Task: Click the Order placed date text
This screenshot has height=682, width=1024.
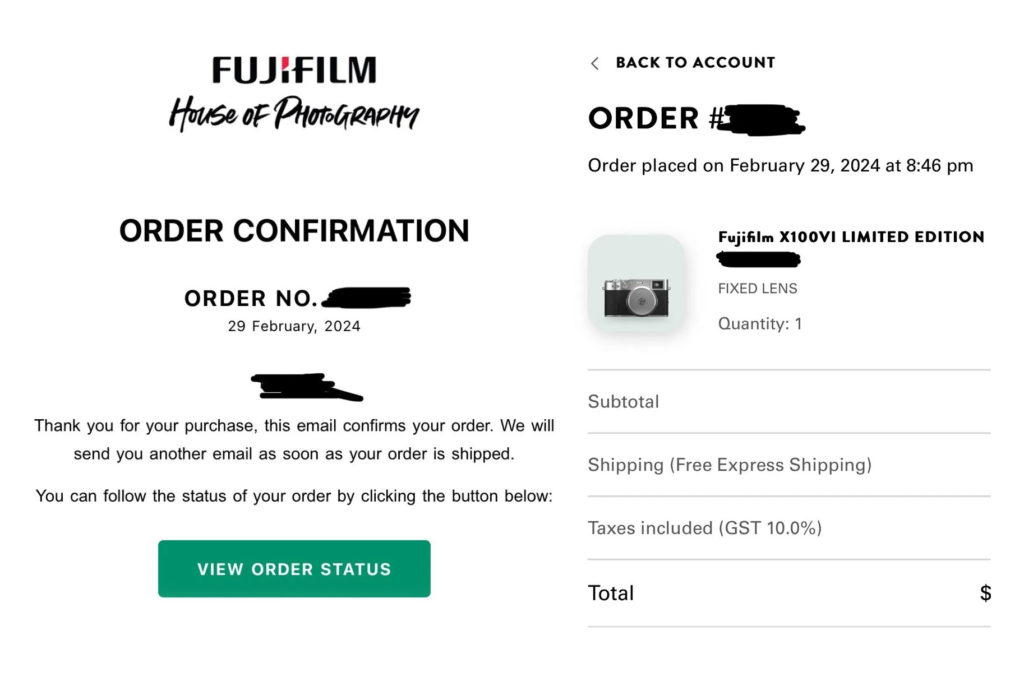Action: 780,165
